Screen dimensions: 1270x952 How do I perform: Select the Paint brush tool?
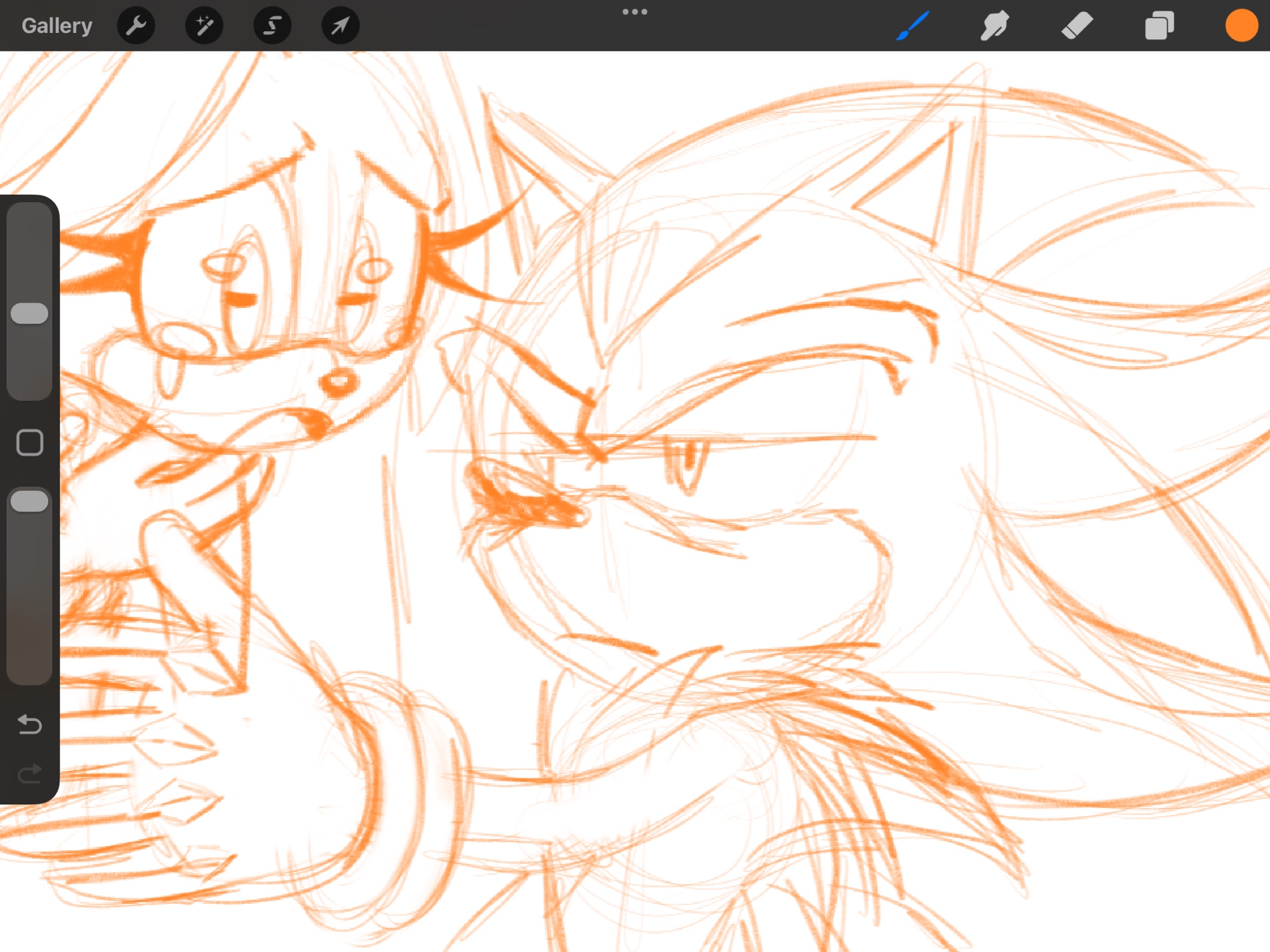(x=913, y=26)
